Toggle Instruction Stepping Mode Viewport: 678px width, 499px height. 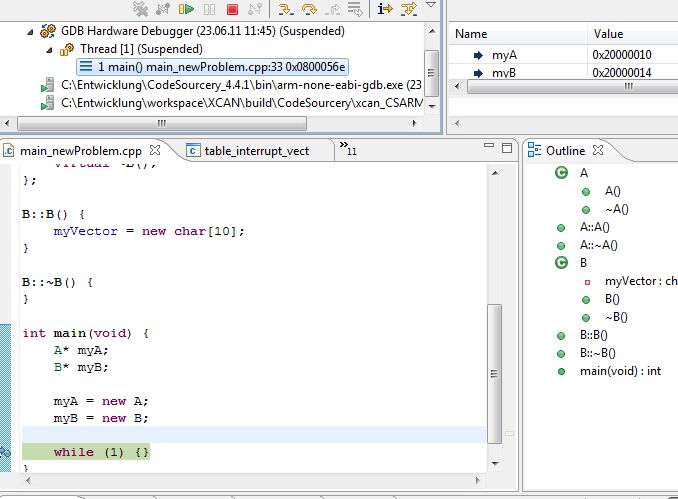(x=385, y=9)
